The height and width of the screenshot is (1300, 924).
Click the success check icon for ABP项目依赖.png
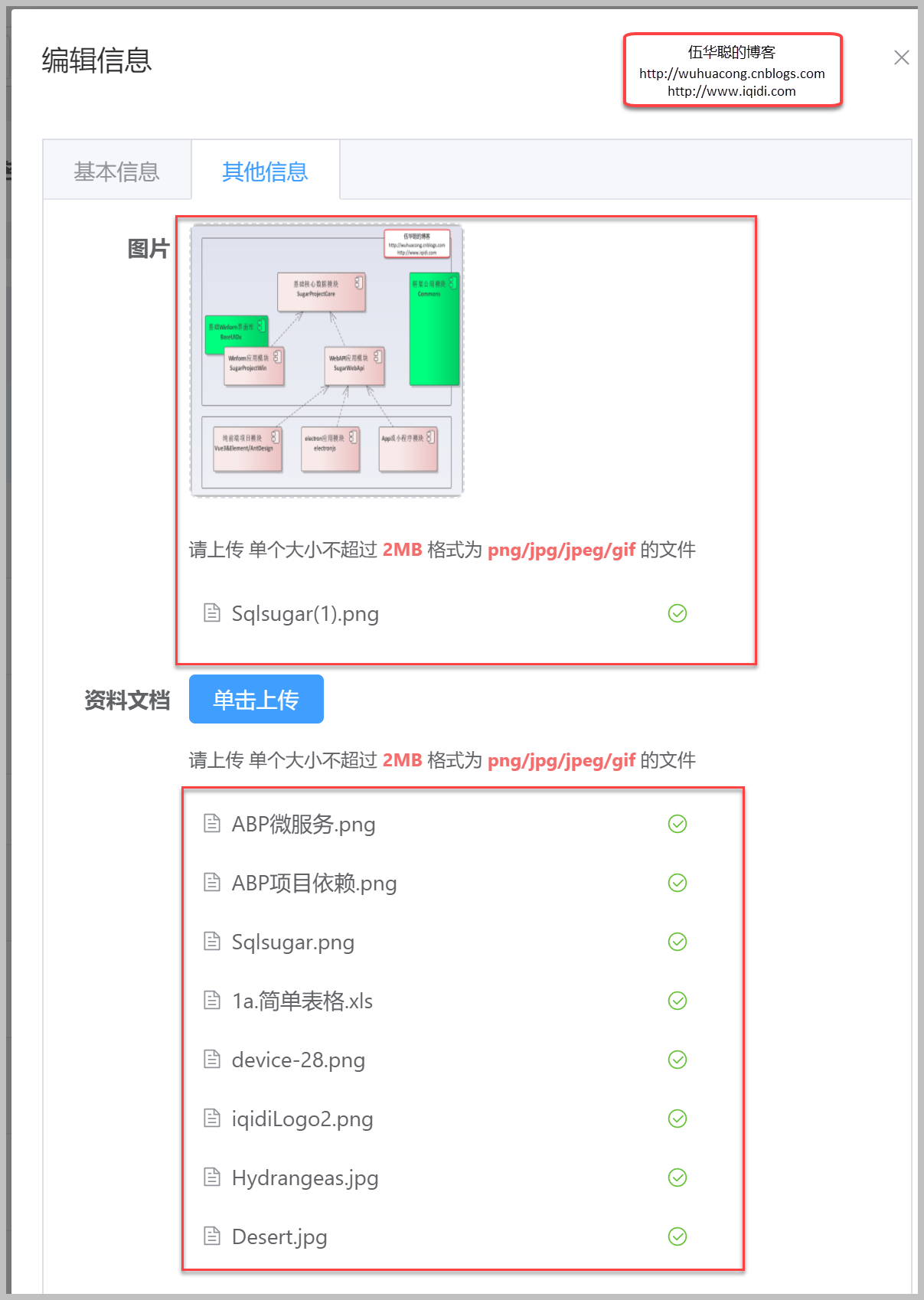click(677, 883)
